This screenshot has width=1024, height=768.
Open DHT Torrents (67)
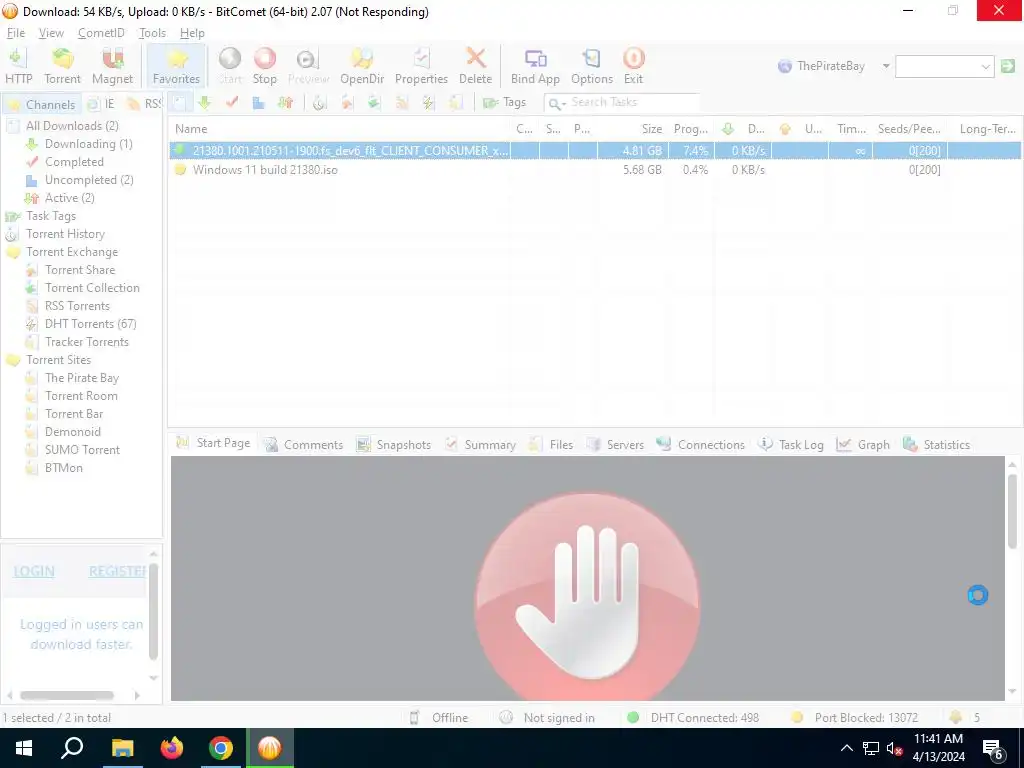point(90,324)
